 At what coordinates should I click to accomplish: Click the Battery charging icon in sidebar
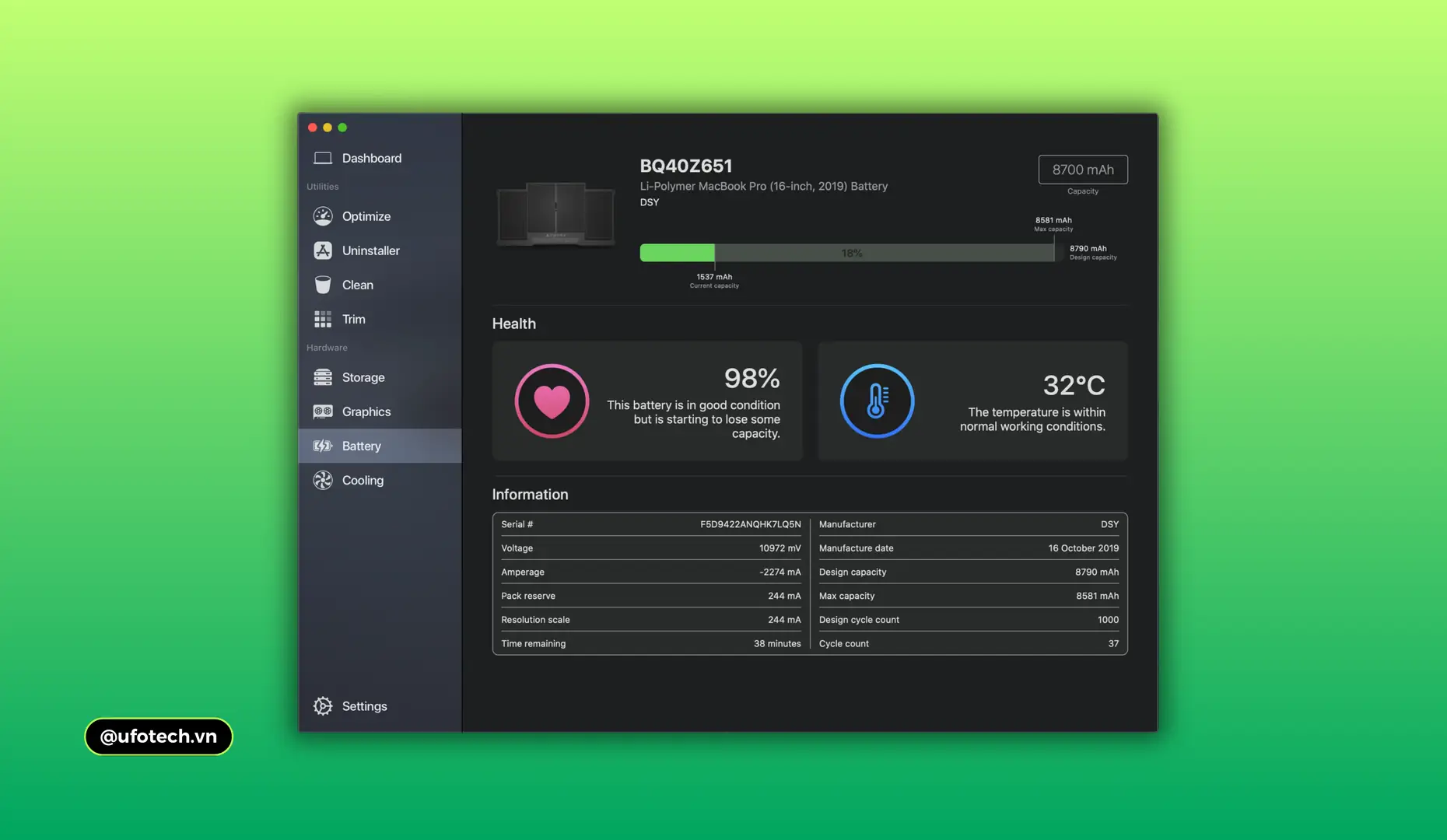[x=323, y=446]
